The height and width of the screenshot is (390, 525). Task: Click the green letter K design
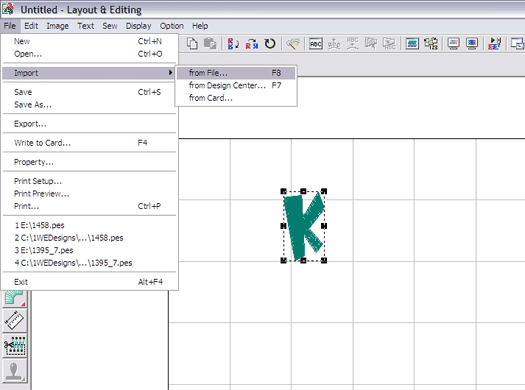303,226
